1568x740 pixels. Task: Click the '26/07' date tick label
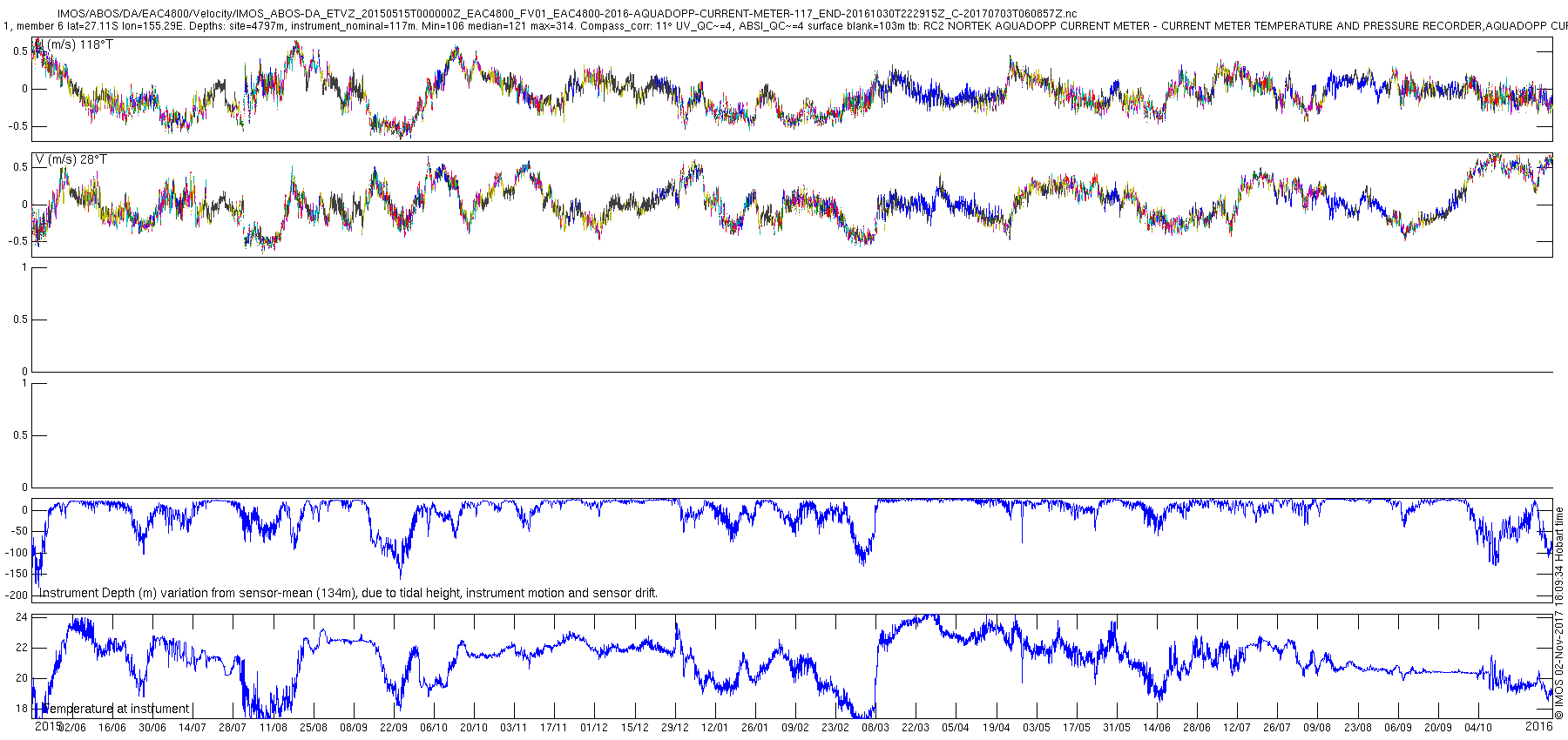point(1277,728)
